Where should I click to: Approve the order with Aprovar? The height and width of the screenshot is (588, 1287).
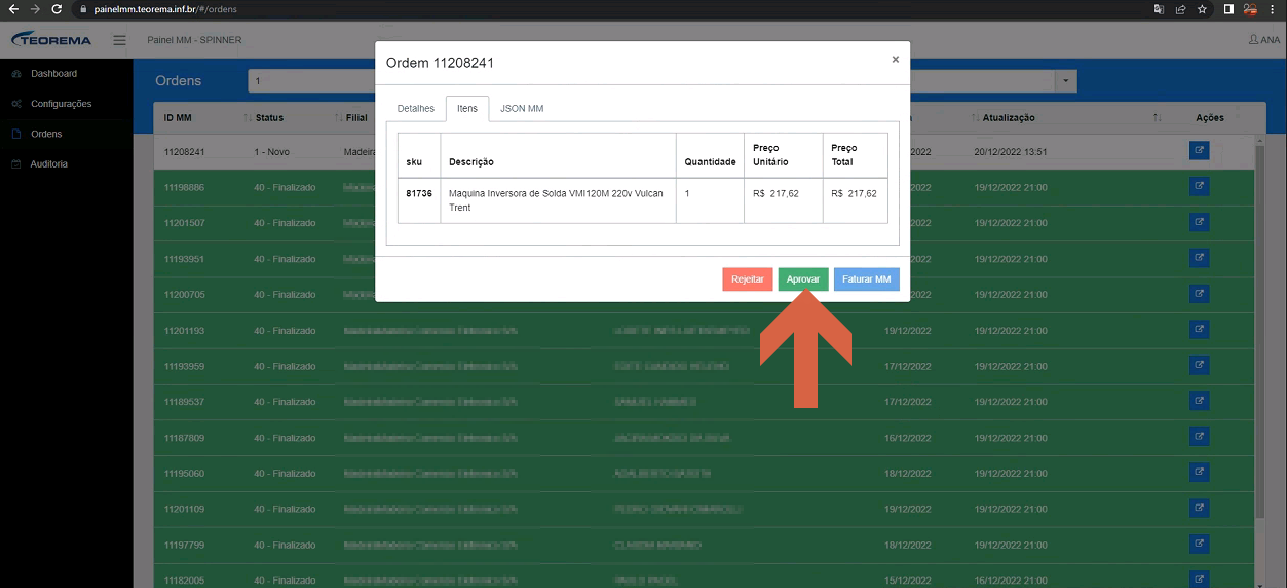point(803,280)
